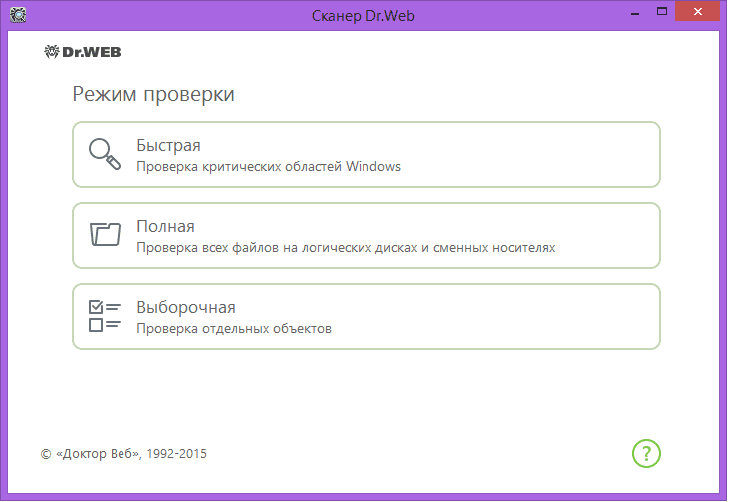Click the checklist icon for custom scan
This screenshot has width=729, height=502.
pyautogui.click(x=105, y=316)
